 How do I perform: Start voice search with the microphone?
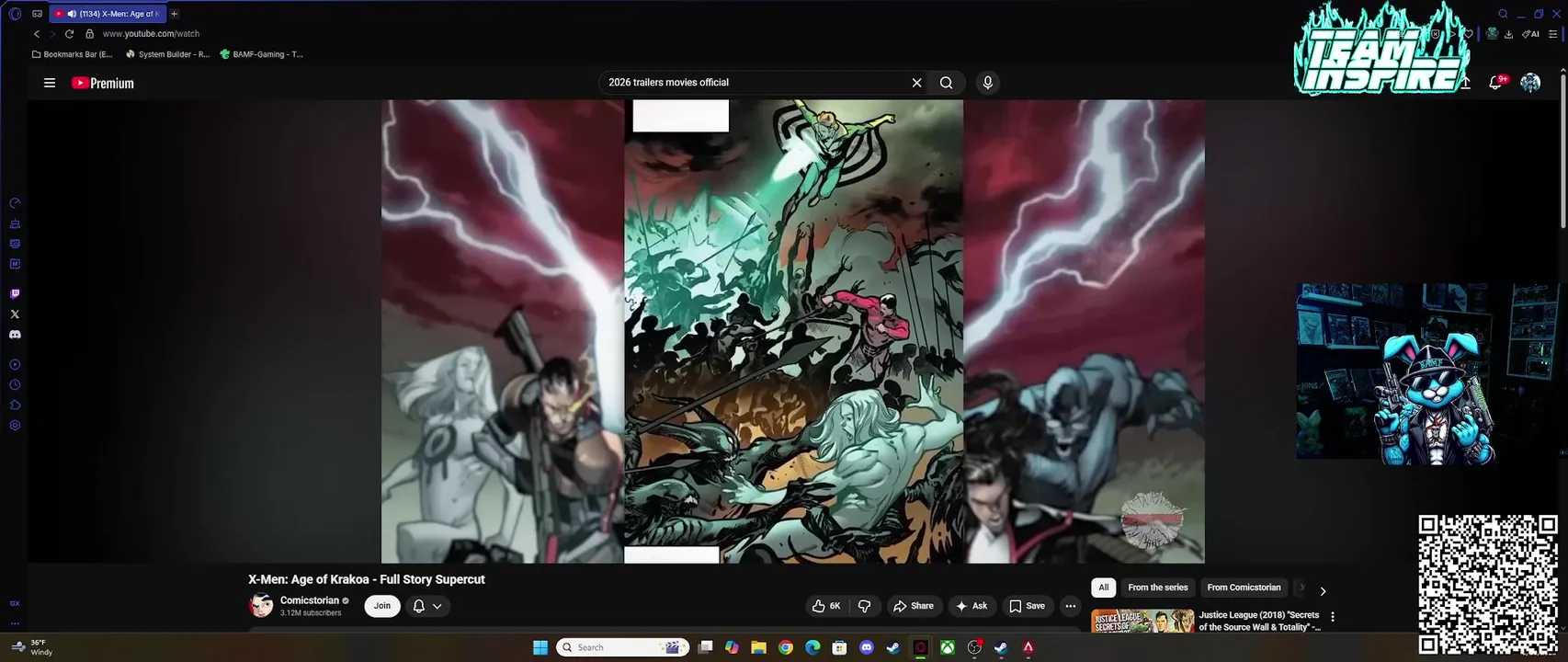point(988,83)
